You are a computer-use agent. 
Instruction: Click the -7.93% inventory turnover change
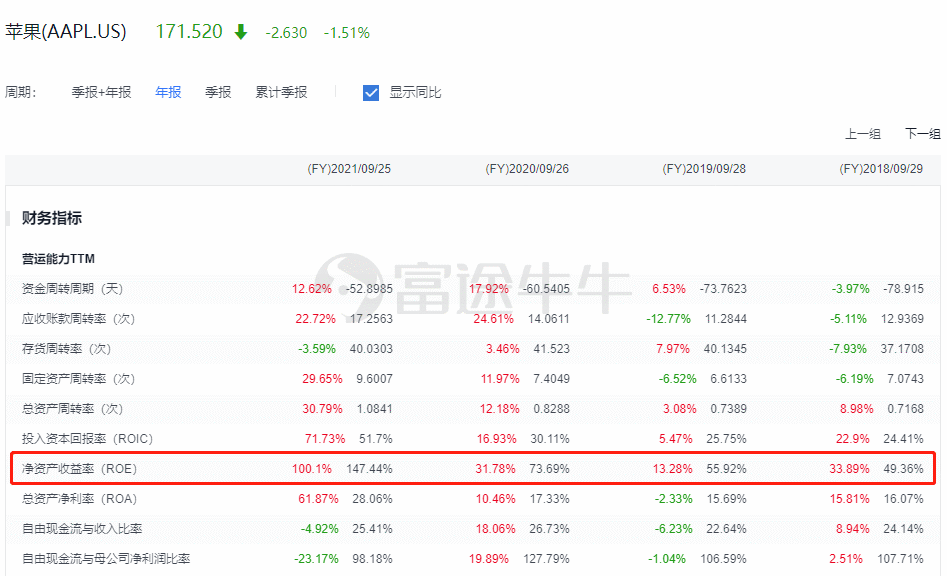point(848,349)
